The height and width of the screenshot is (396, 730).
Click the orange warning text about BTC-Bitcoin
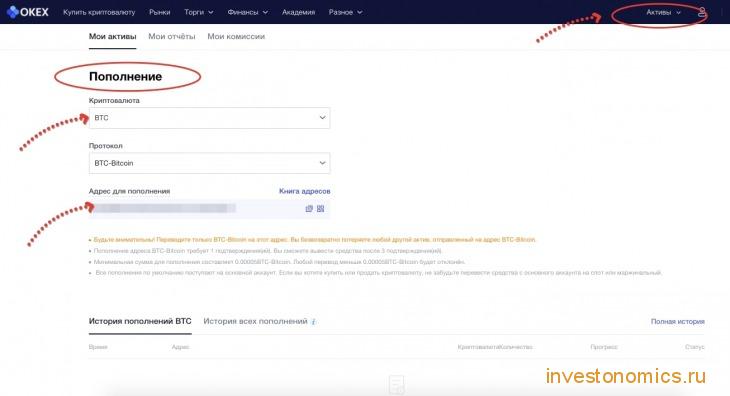pos(314,240)
